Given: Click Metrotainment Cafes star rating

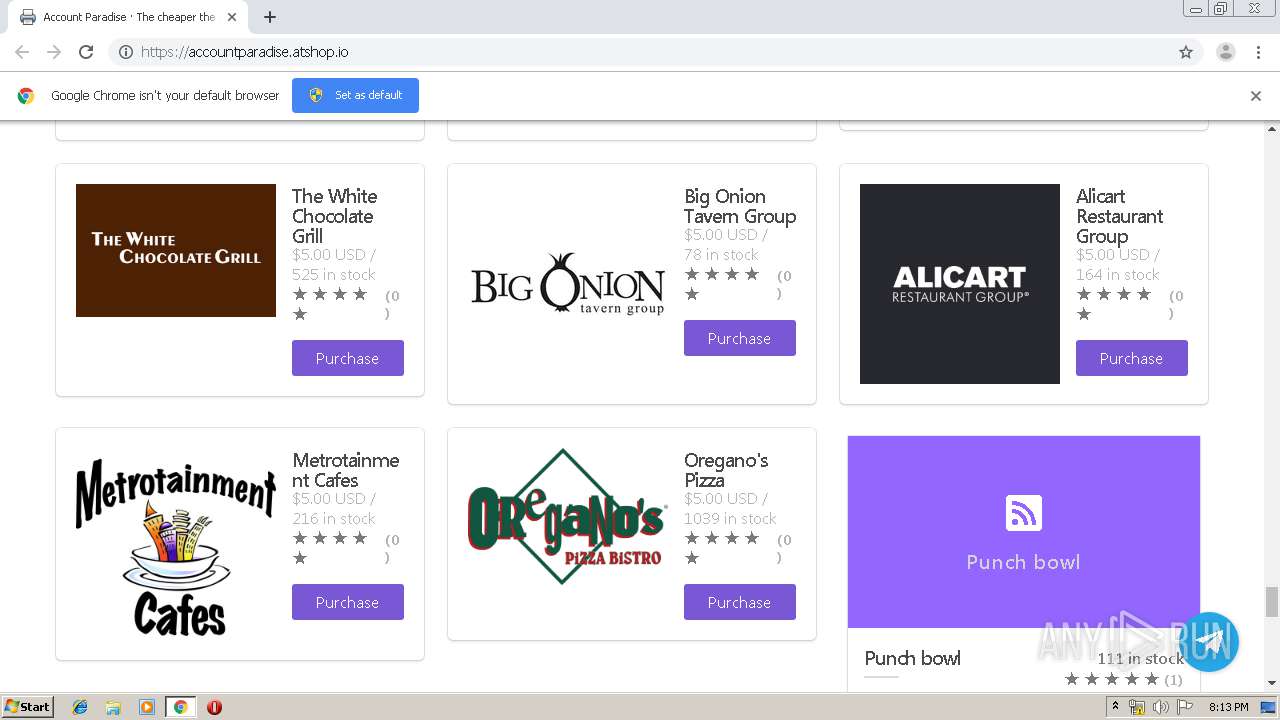Looking at the screenshot, I should (330, 548).
